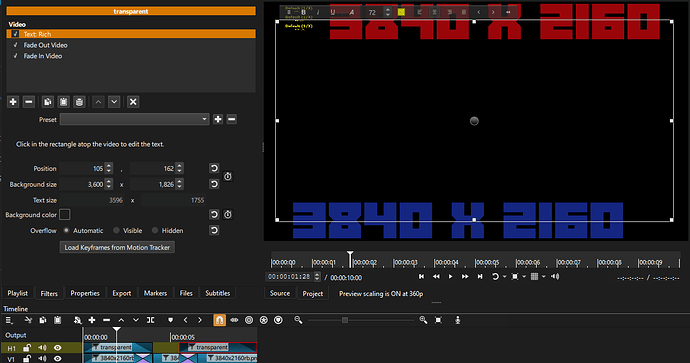Open the Preset dropdown

tap(134, 119)
